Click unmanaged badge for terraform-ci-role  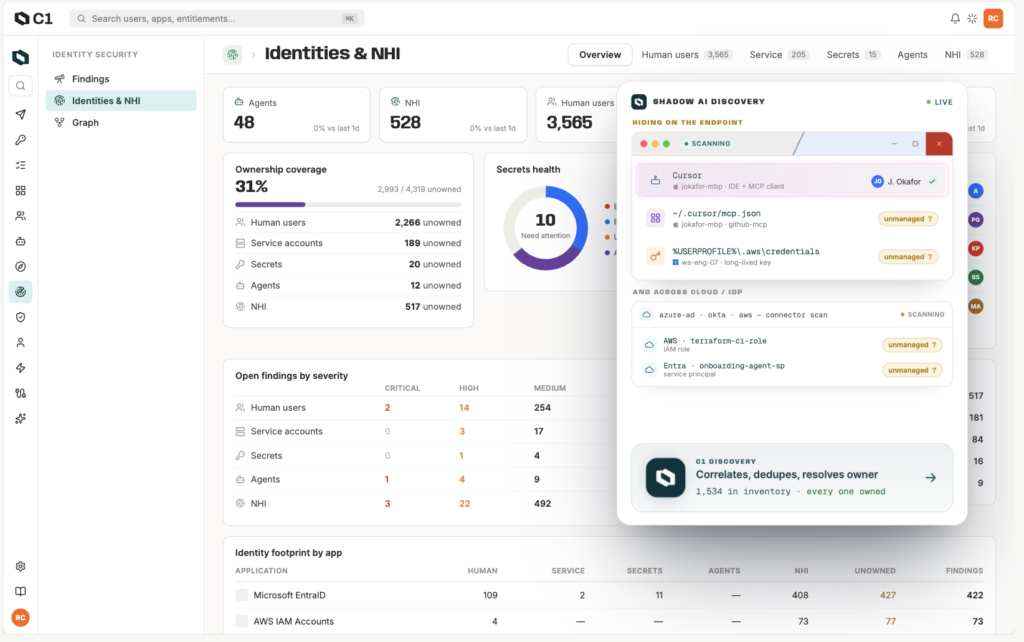point(912,345)
